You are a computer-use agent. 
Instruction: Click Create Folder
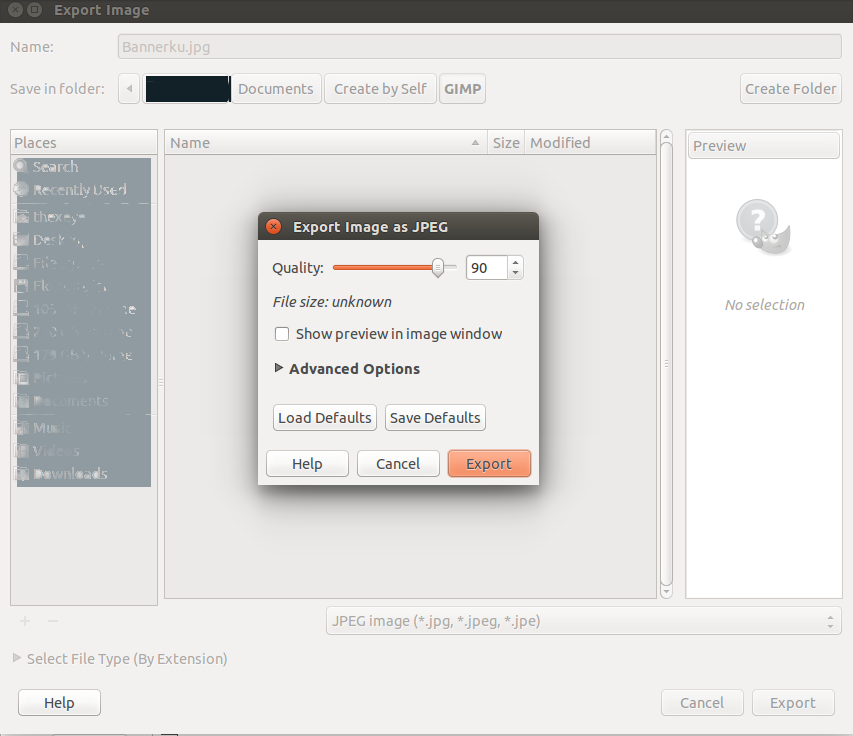790,88
